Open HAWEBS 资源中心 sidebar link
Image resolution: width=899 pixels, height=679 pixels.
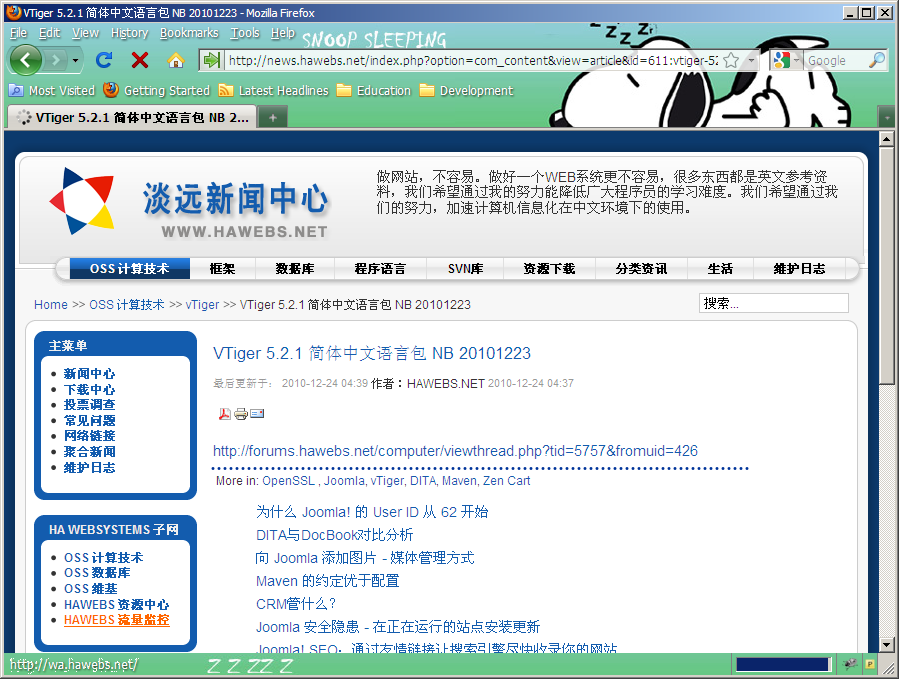pos(116,604)
